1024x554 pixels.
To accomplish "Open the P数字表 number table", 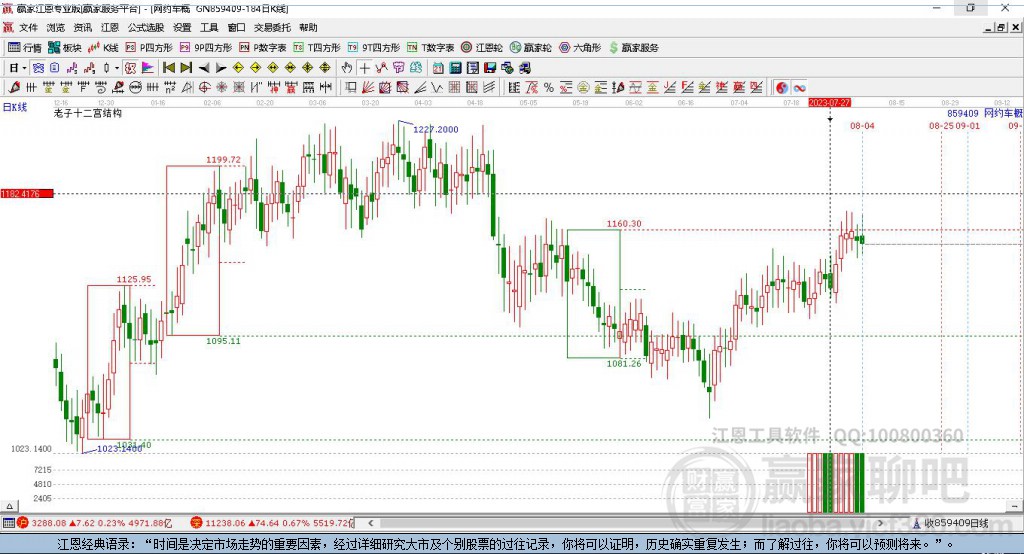I will tap(263, 48).
